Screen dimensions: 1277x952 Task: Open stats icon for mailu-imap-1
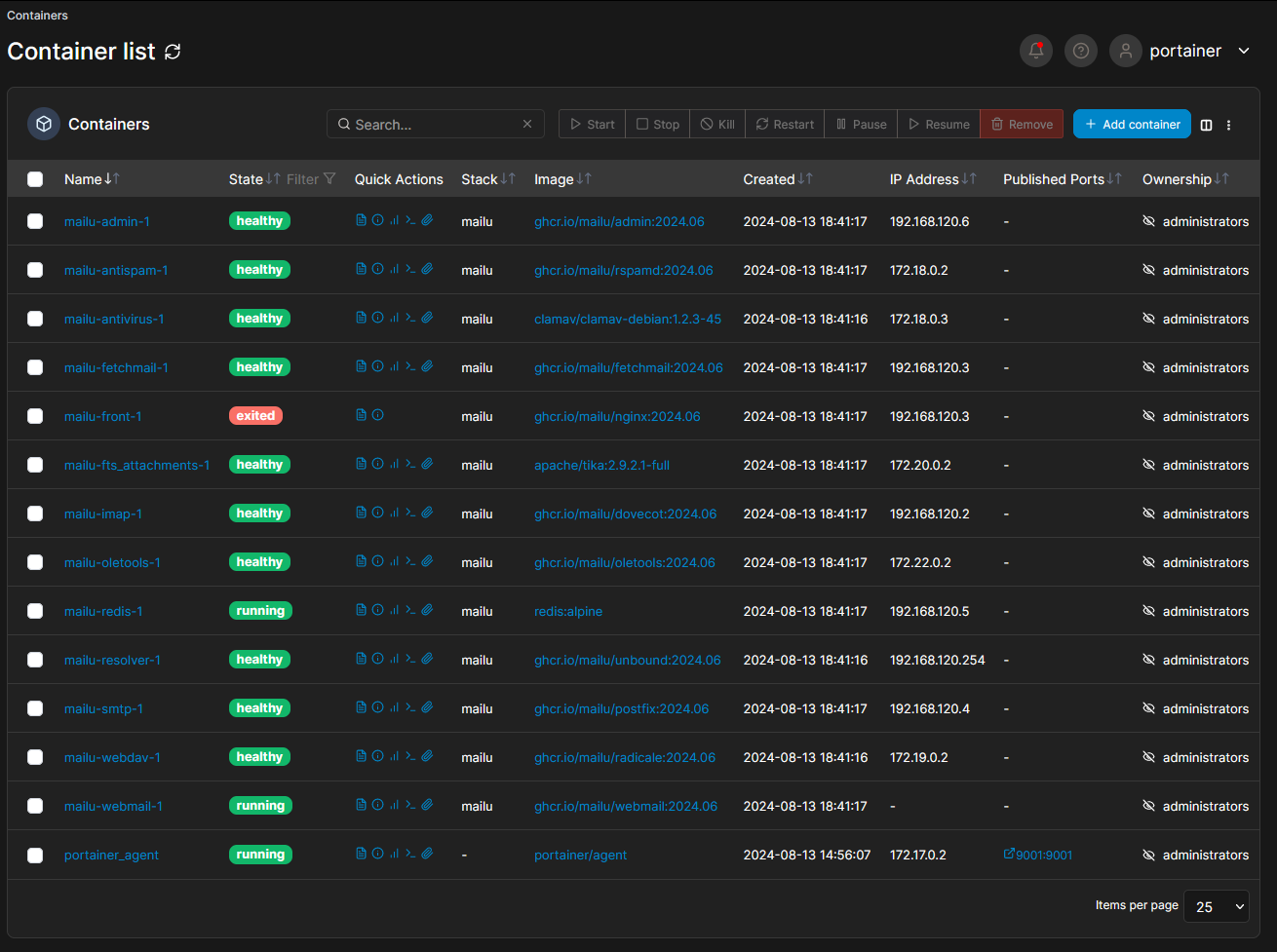[x=394, y=513]
